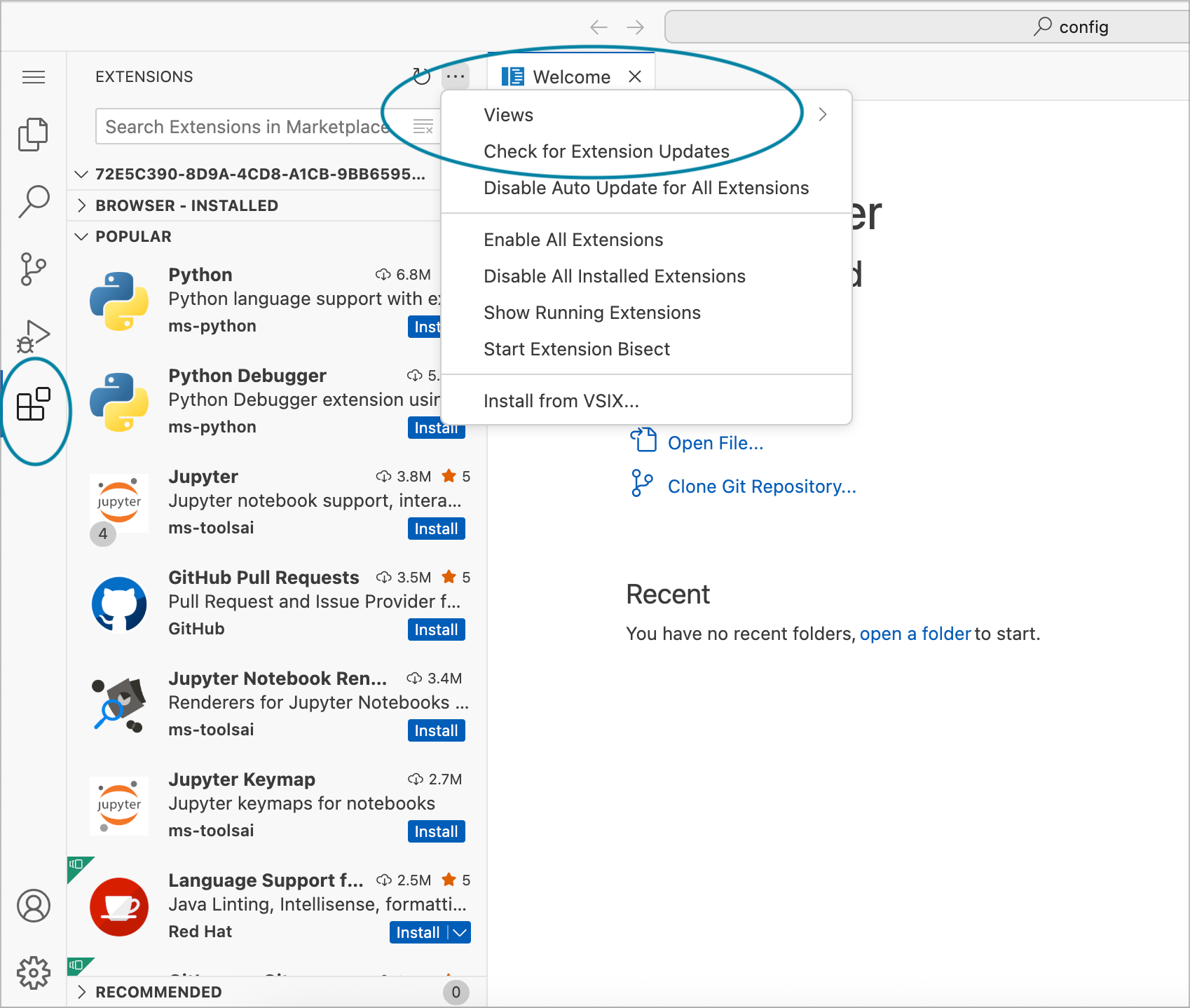Expand the Browser - Installed section

click(81, 205)
